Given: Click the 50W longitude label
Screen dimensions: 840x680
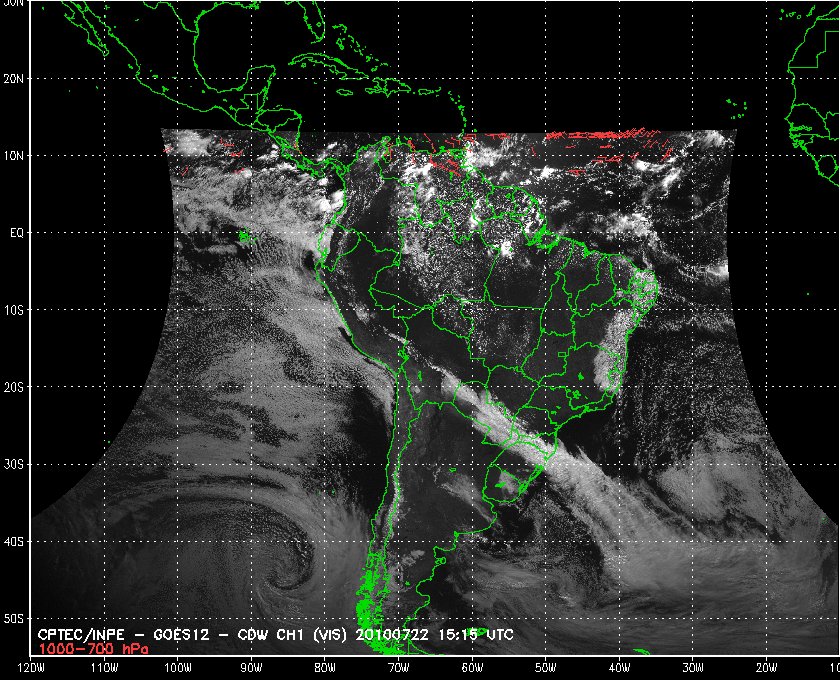Looking at the screenshot, I should point(545,668).
